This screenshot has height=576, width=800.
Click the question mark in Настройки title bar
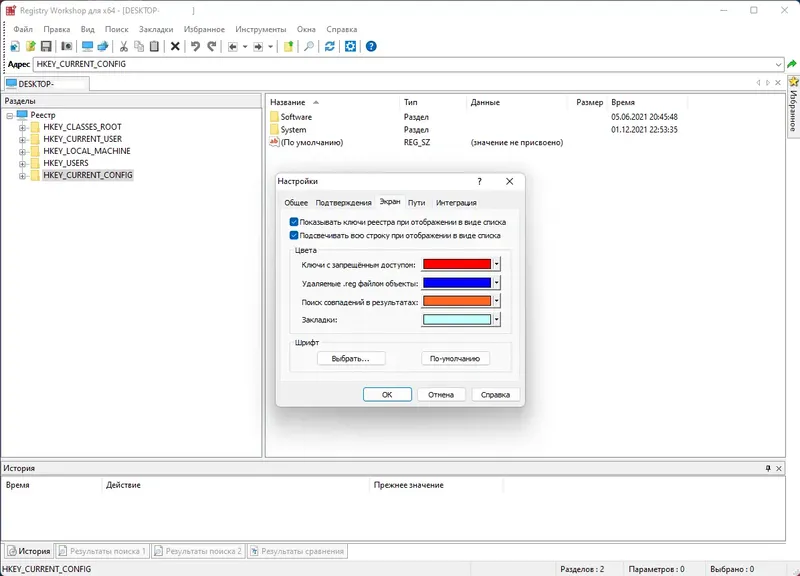[x=479, y=181]
